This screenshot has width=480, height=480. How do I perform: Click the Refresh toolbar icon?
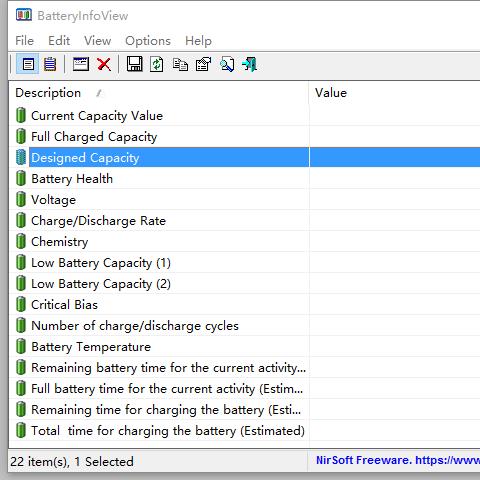[157, 64]
